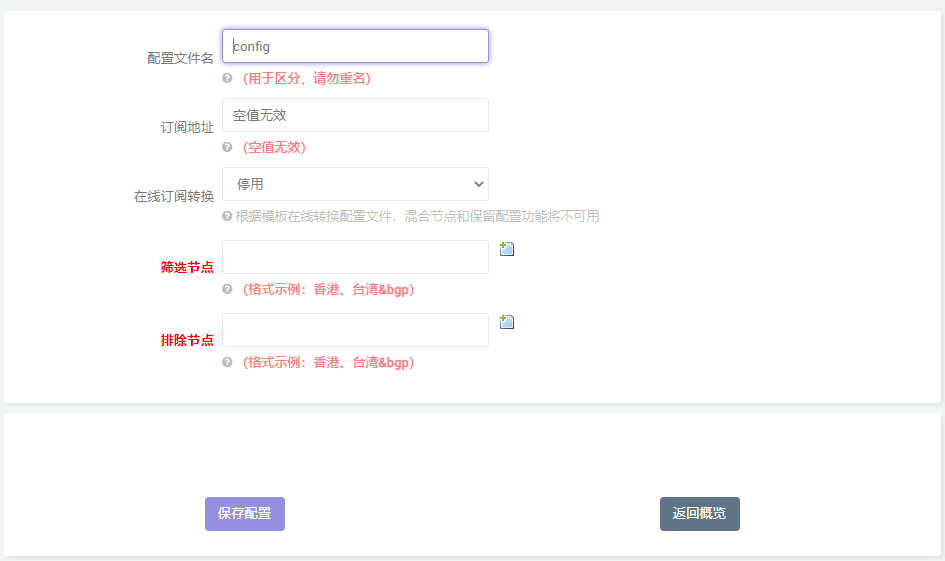Click the empty 筛选节点 input box
945x561 pixels.
pos(355,257)
